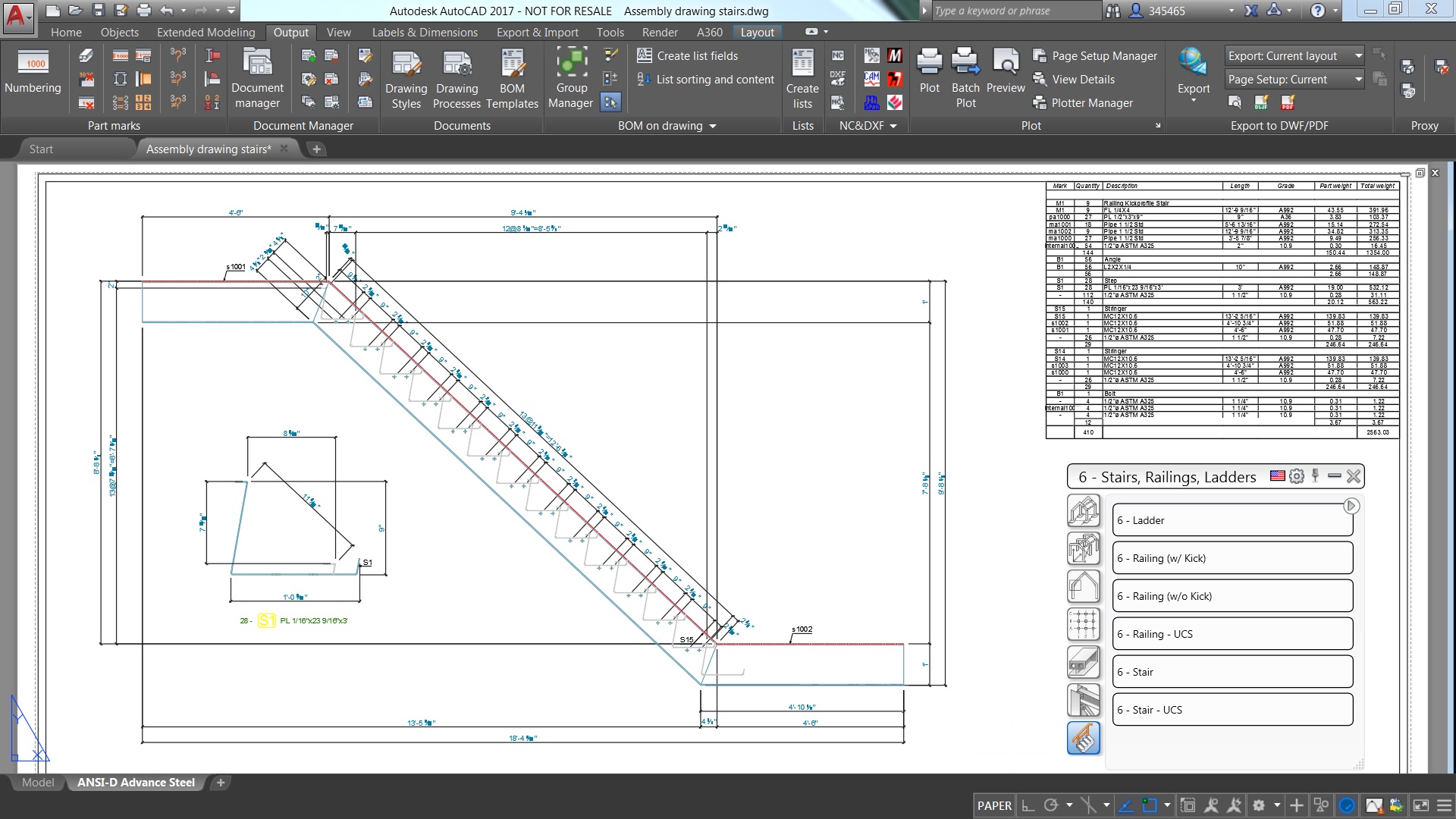Click List sorting and content button
This screenshot has height=819, width=1456.
pos(705,79)
